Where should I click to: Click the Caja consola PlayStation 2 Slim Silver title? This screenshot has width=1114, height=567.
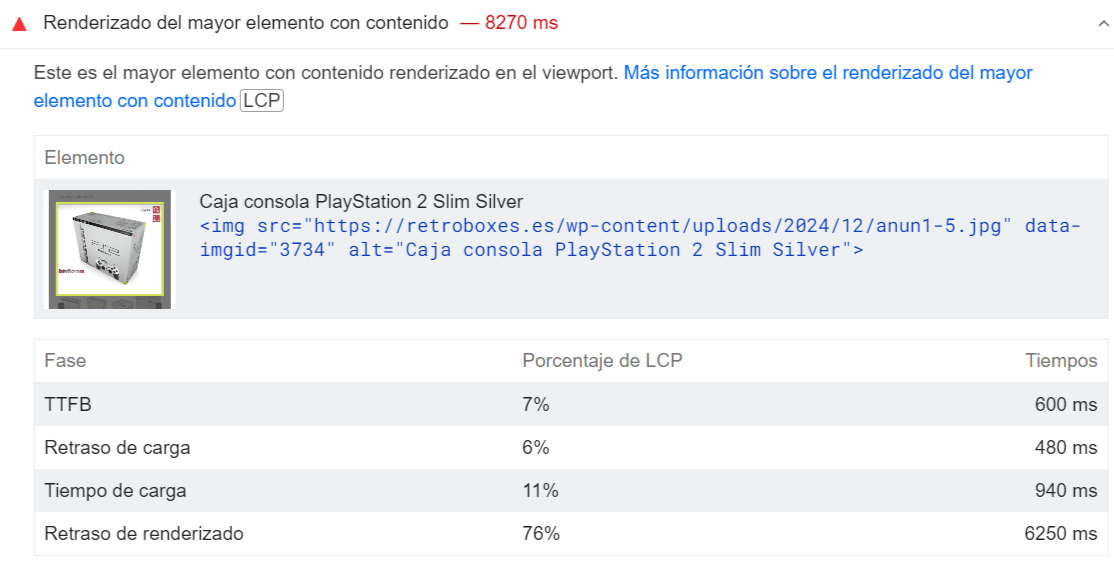pyautogui.click(x=361, y=202)
